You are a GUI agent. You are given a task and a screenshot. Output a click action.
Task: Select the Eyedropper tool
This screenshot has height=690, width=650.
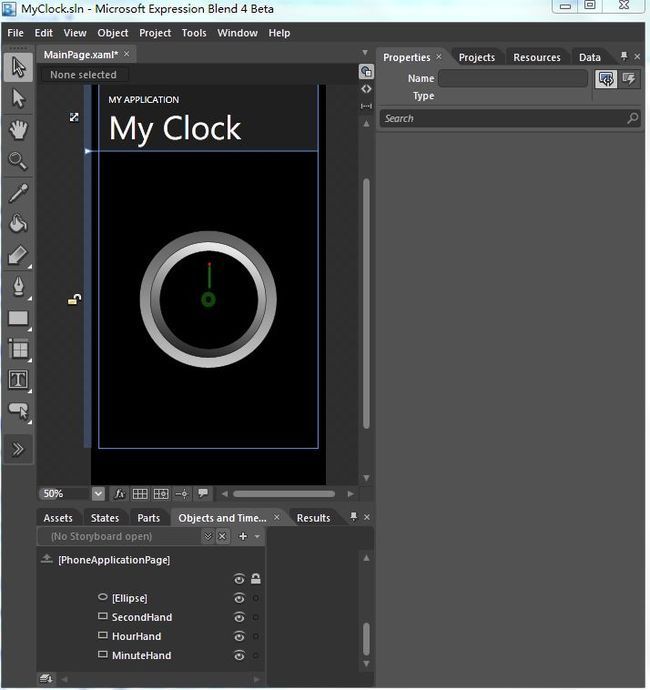click(x=18, y=193)
